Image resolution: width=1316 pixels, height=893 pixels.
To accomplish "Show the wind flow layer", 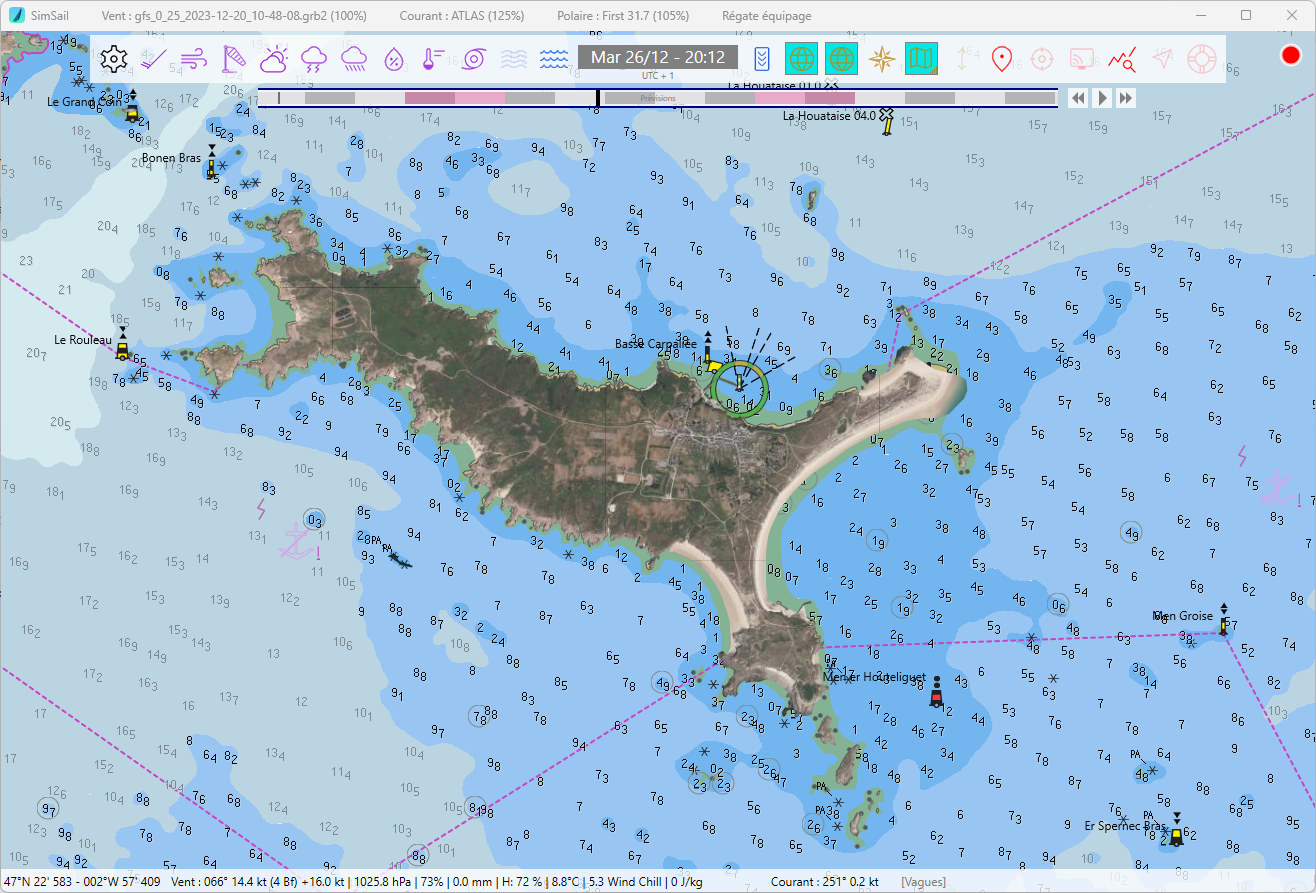I will (194, 59).
